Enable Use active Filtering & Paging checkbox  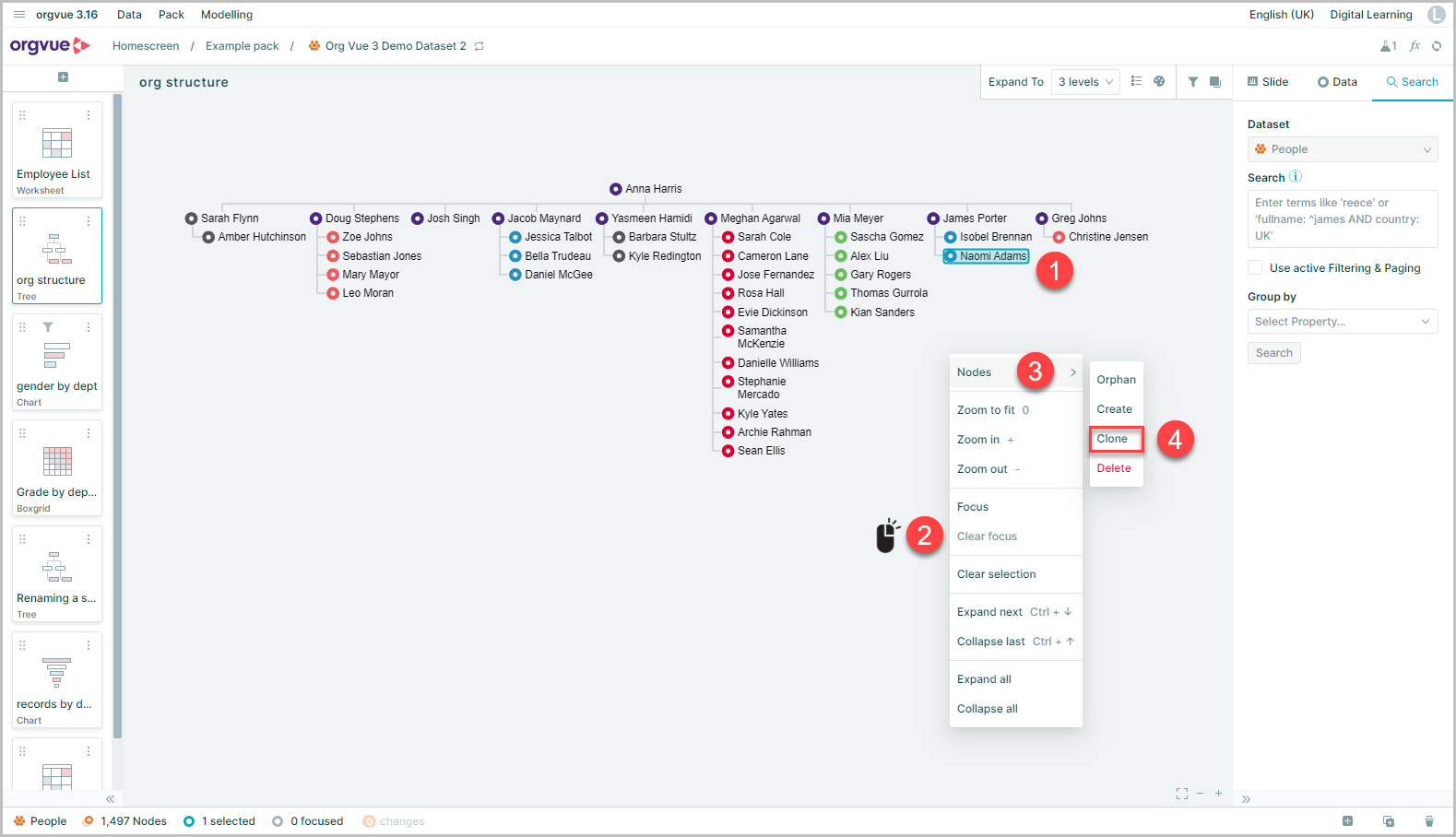point(1255,267)
